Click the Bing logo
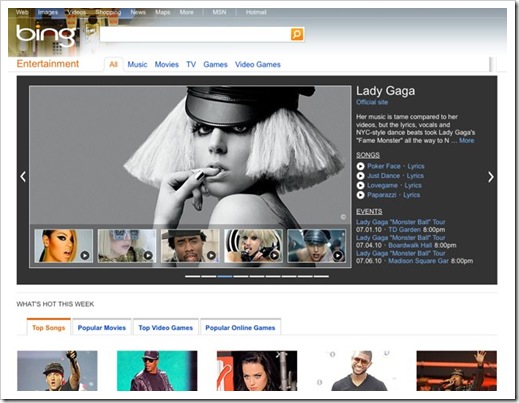The width and height of the screenshot is (519, 403). click(46, 35)
